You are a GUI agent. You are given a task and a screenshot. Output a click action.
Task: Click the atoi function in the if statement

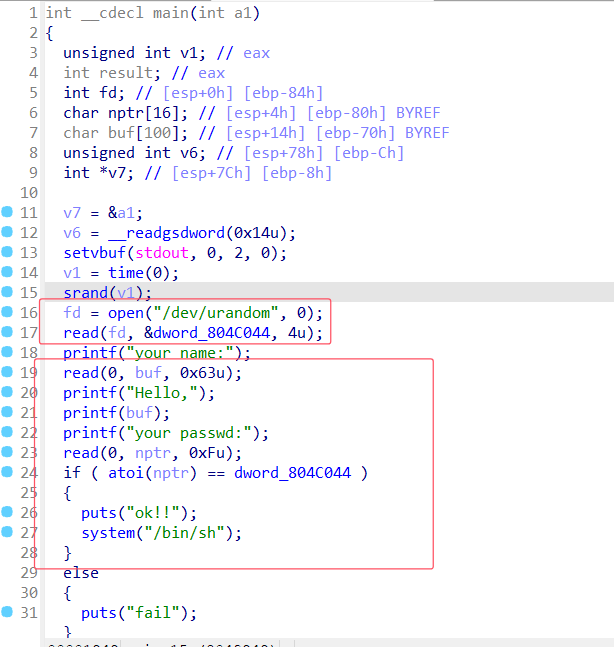(x=100, y=473)
